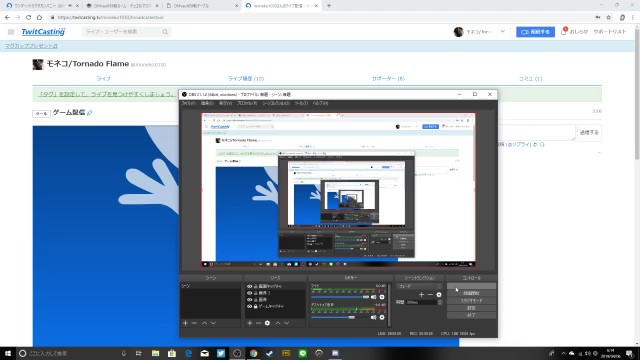
Task: Click スタジオモード button in OBS
Action: pyautogui.click(x=471, y=301)
